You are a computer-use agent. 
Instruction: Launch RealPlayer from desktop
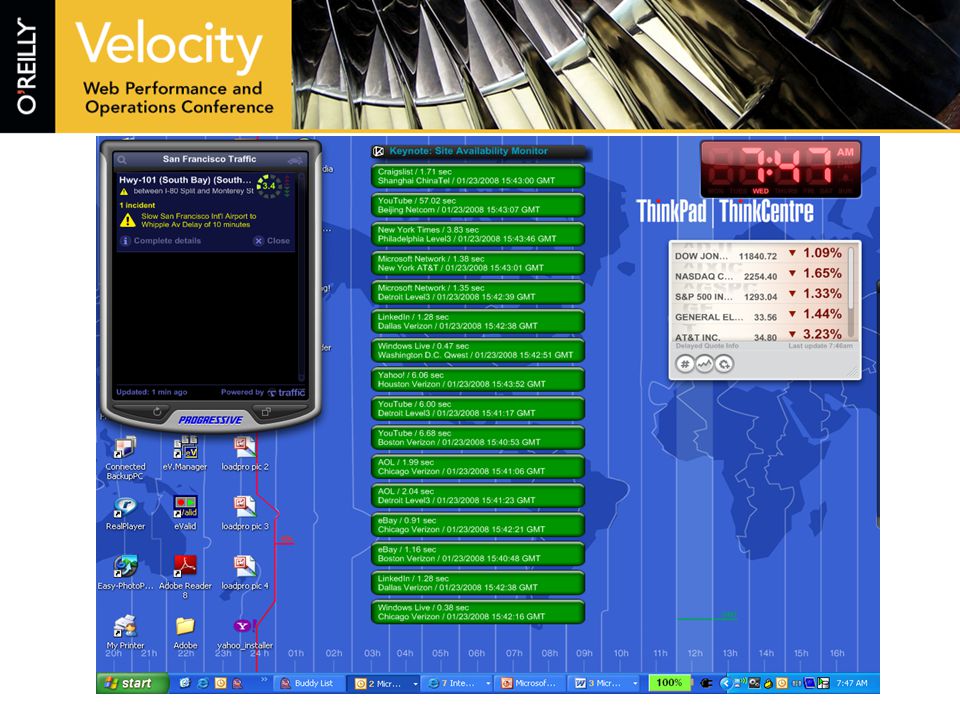coord(125,513)
